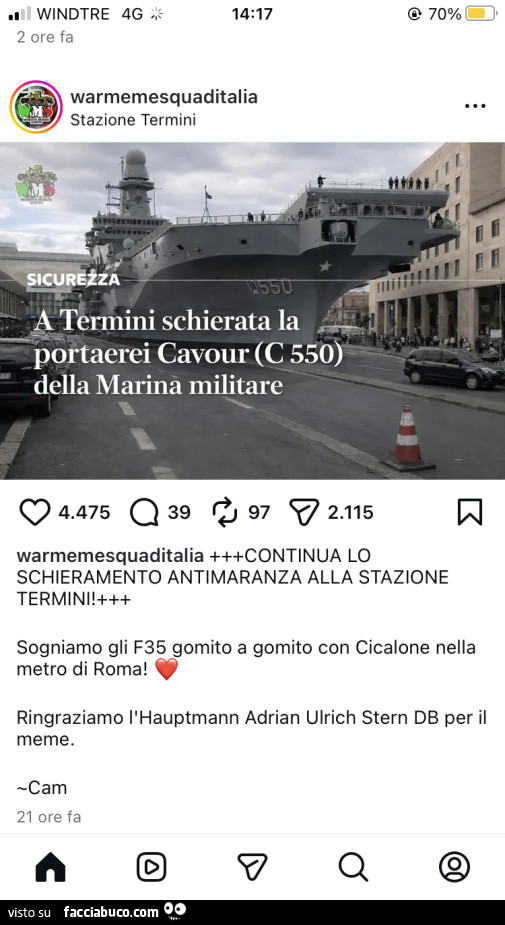Open the Search magnifier tab
Screen dimensions: 505x925
coord(353,867)
